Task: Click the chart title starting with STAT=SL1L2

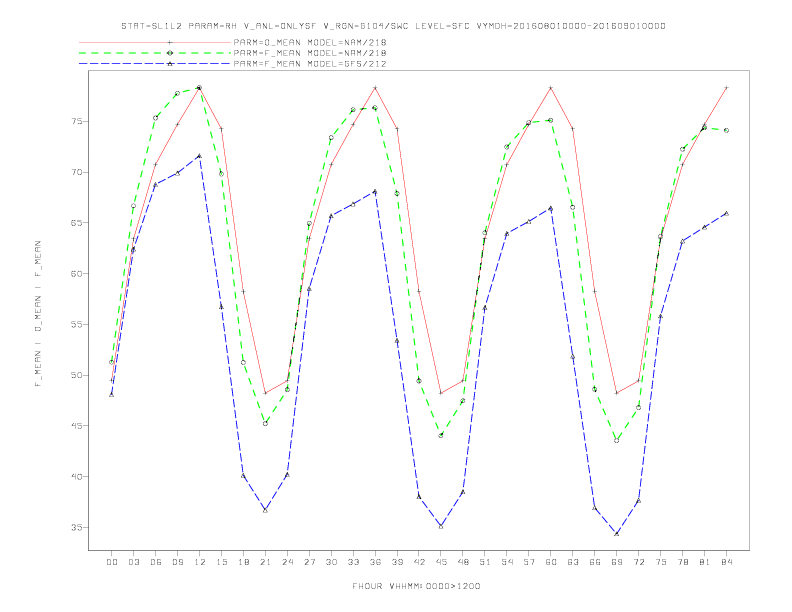Action: [x=393, y=26]
